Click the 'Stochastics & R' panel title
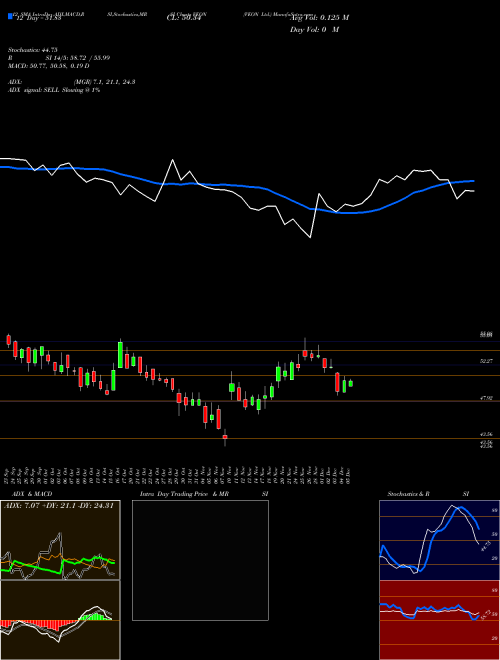Viewport: 500px width, 660px height. pos(408,494)
